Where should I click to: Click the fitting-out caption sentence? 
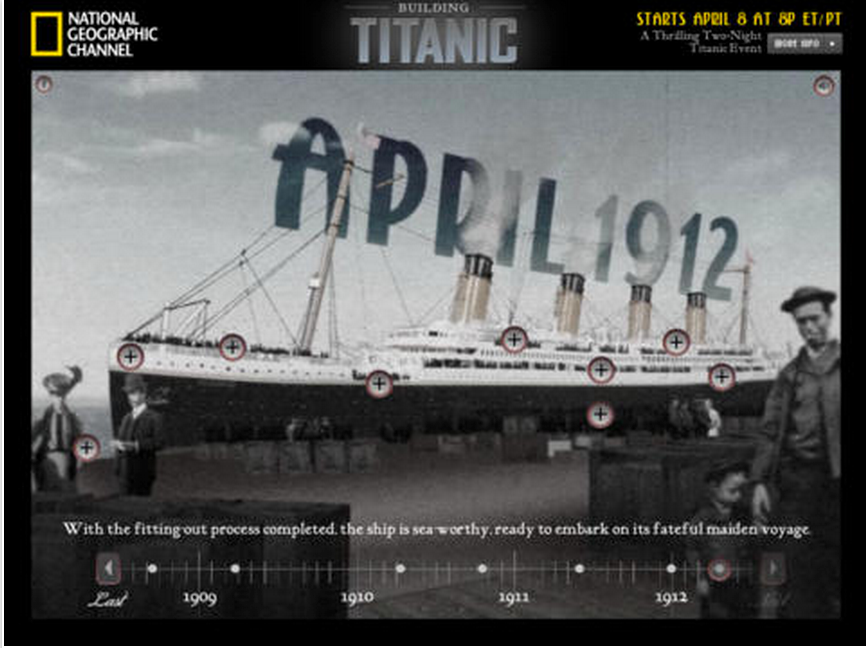click(436, 529)
